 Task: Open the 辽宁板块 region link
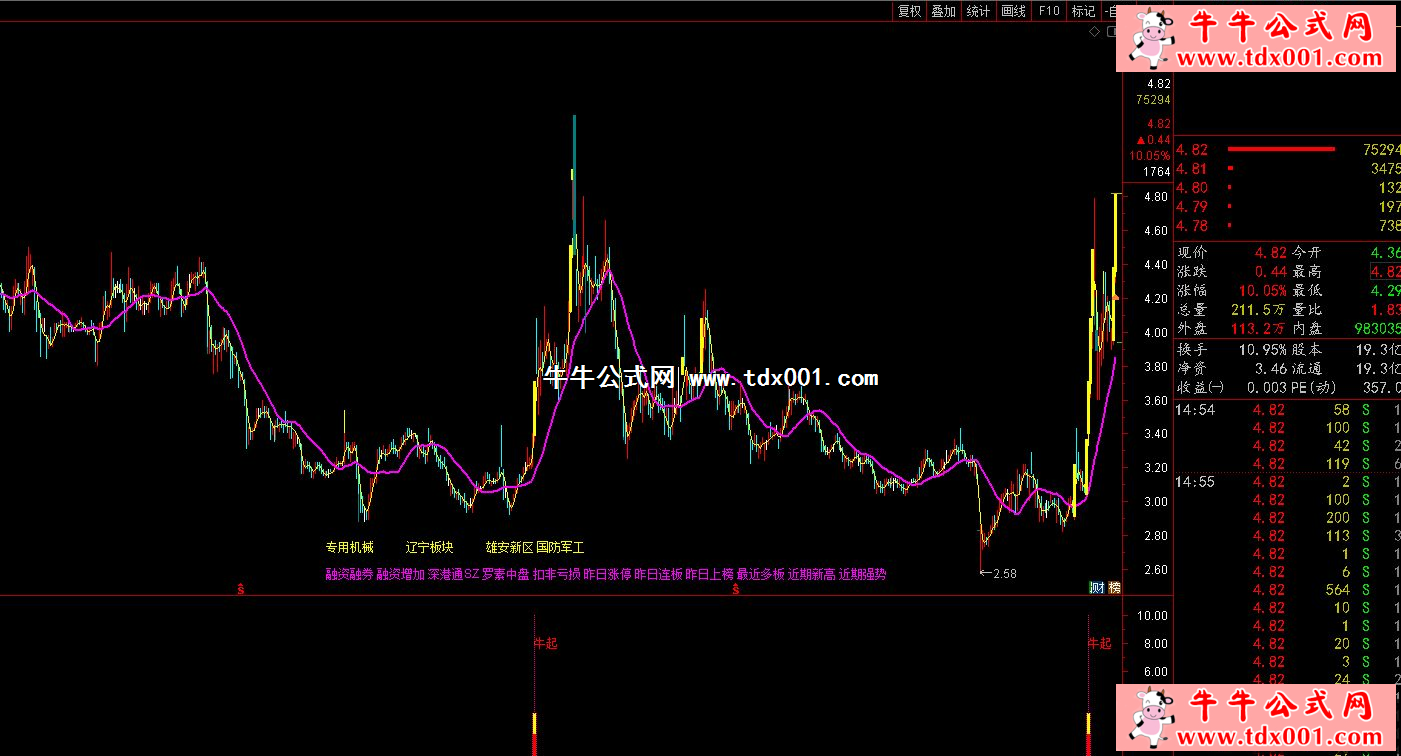click(429, 548)
